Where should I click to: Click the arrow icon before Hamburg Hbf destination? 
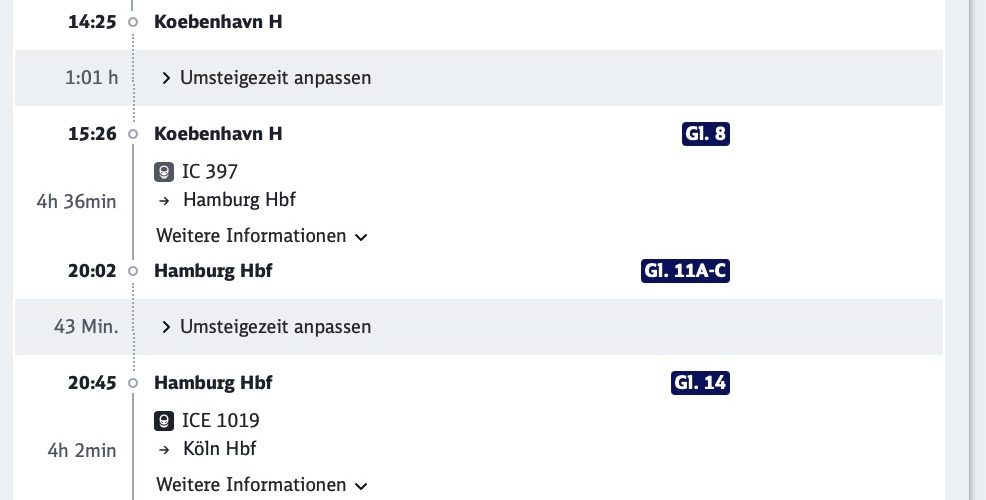click(164, 201)
